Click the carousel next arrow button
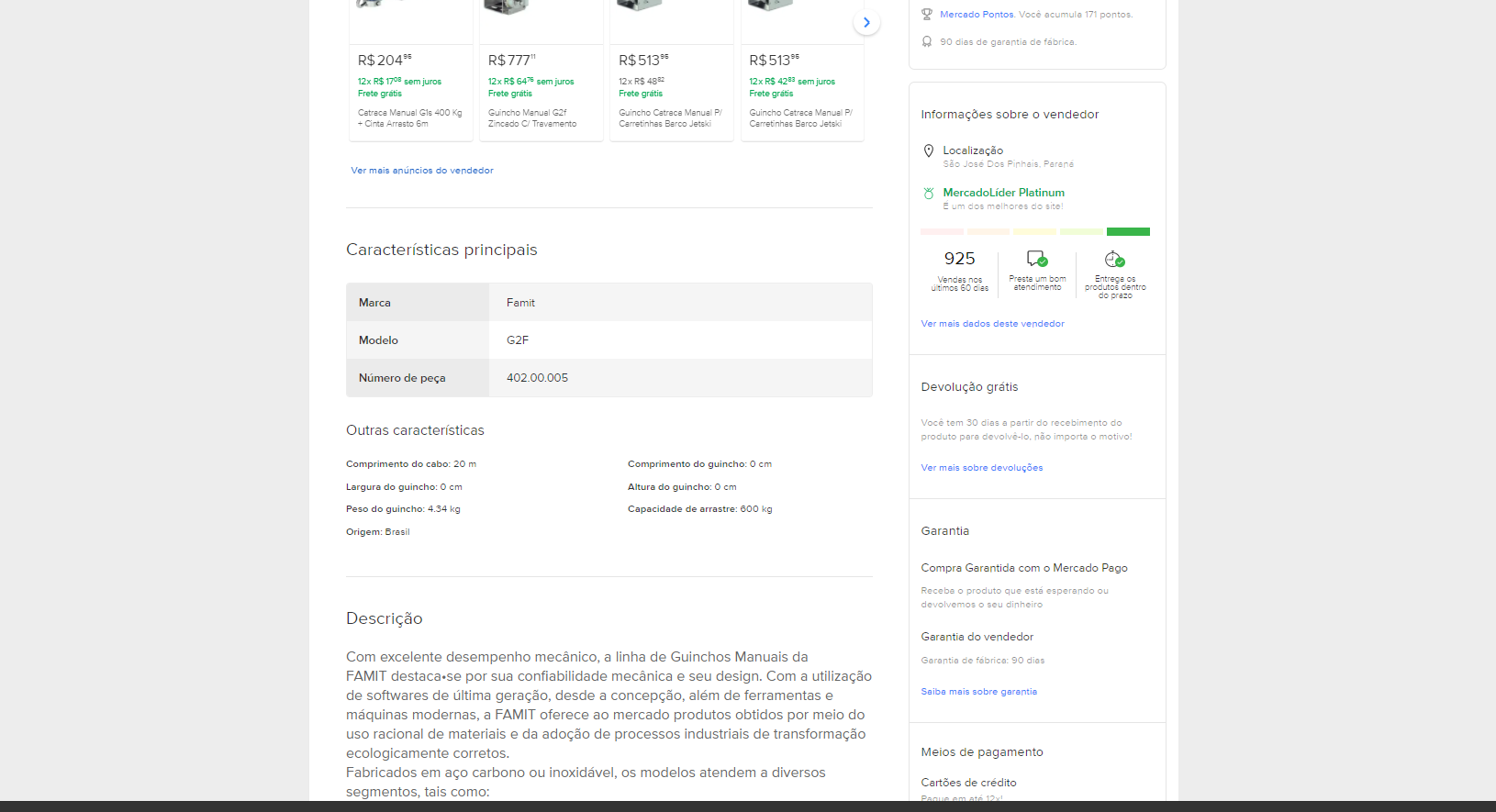The image size is (1496, 812). tap(866, 23)
